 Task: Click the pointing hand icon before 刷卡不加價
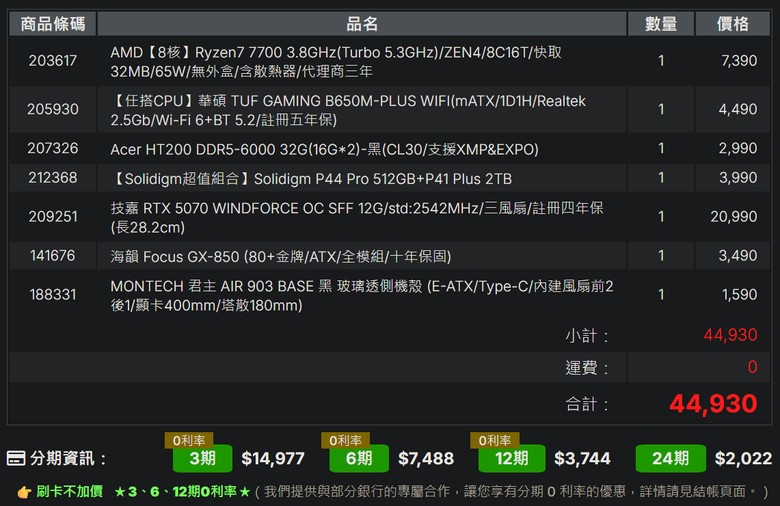tap(24, 492)
